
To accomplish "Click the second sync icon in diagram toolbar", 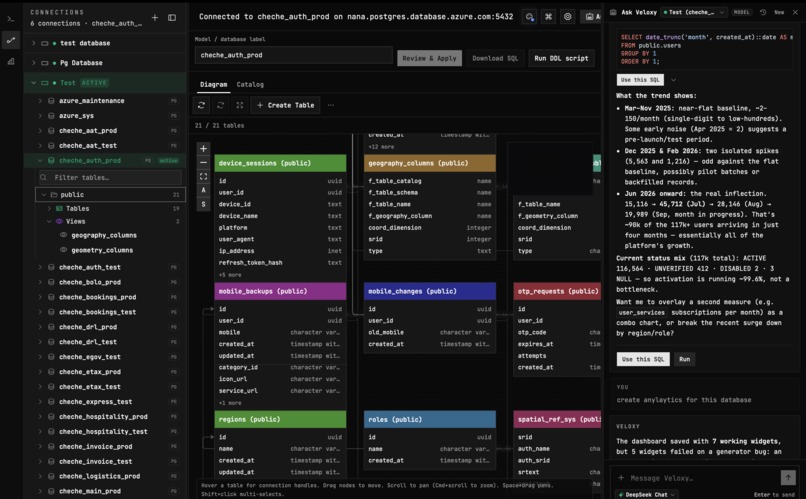I will (x=221, y=105).
